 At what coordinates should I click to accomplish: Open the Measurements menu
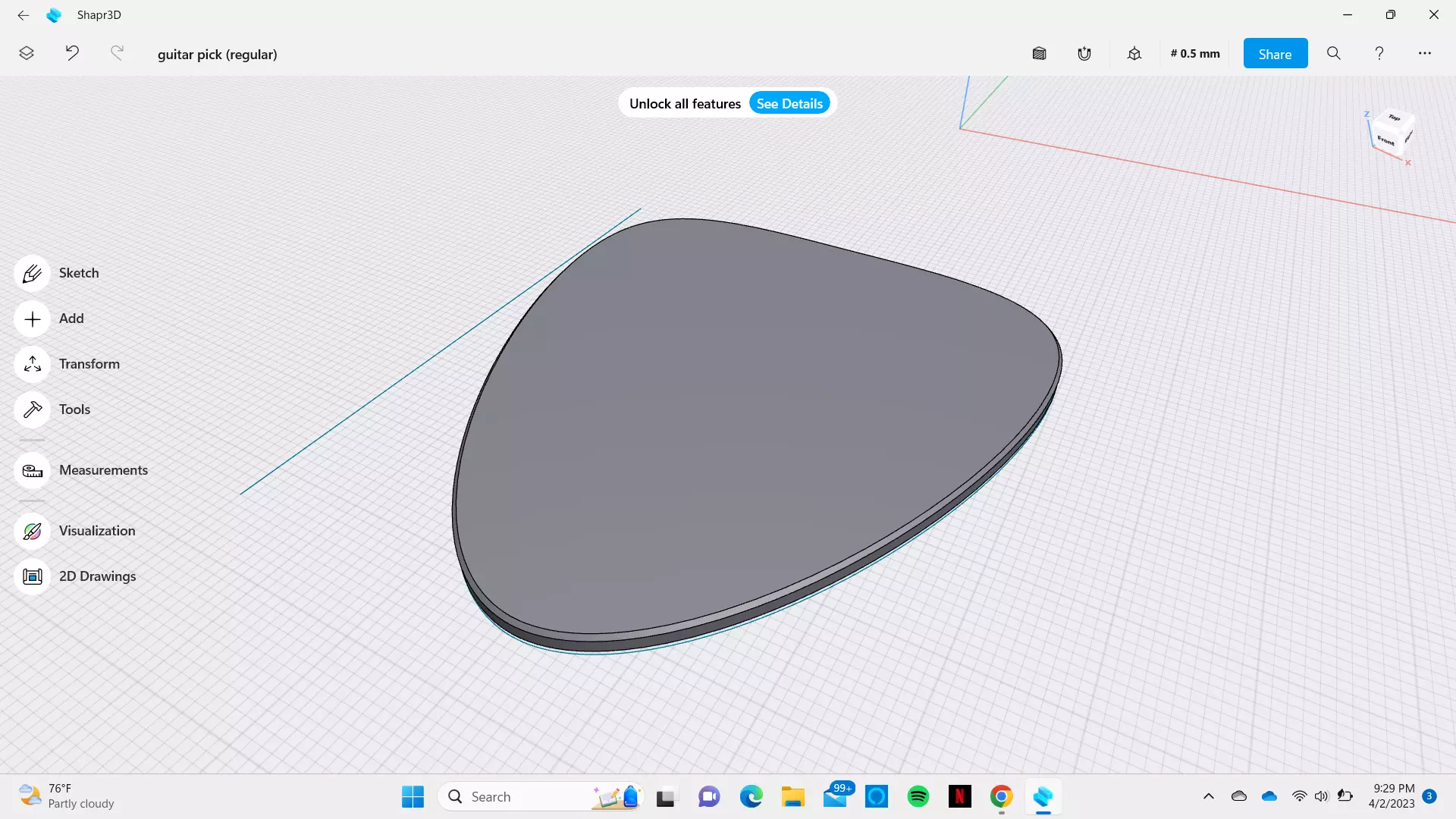coord(104,470)
